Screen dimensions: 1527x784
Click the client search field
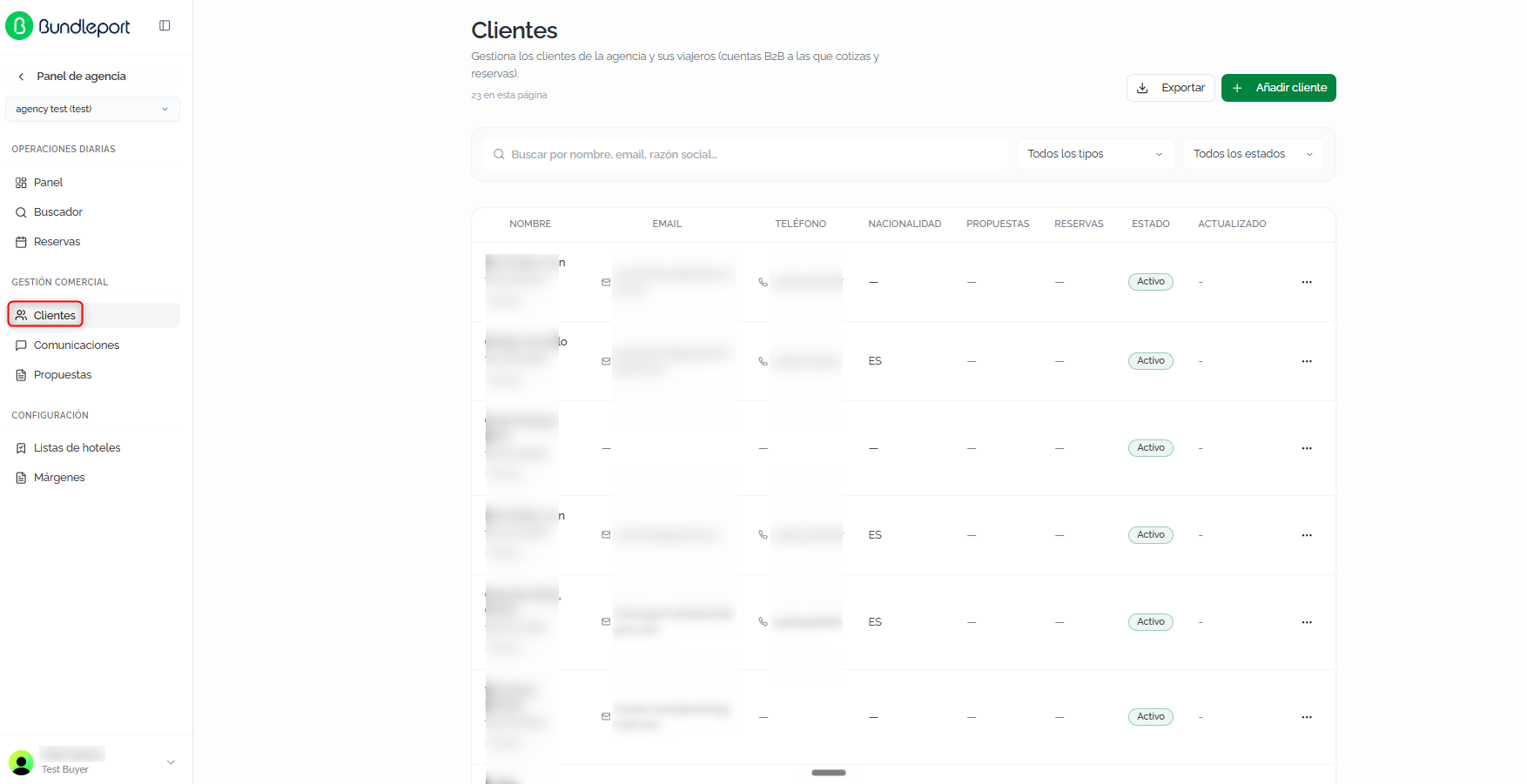click(745, 154)
